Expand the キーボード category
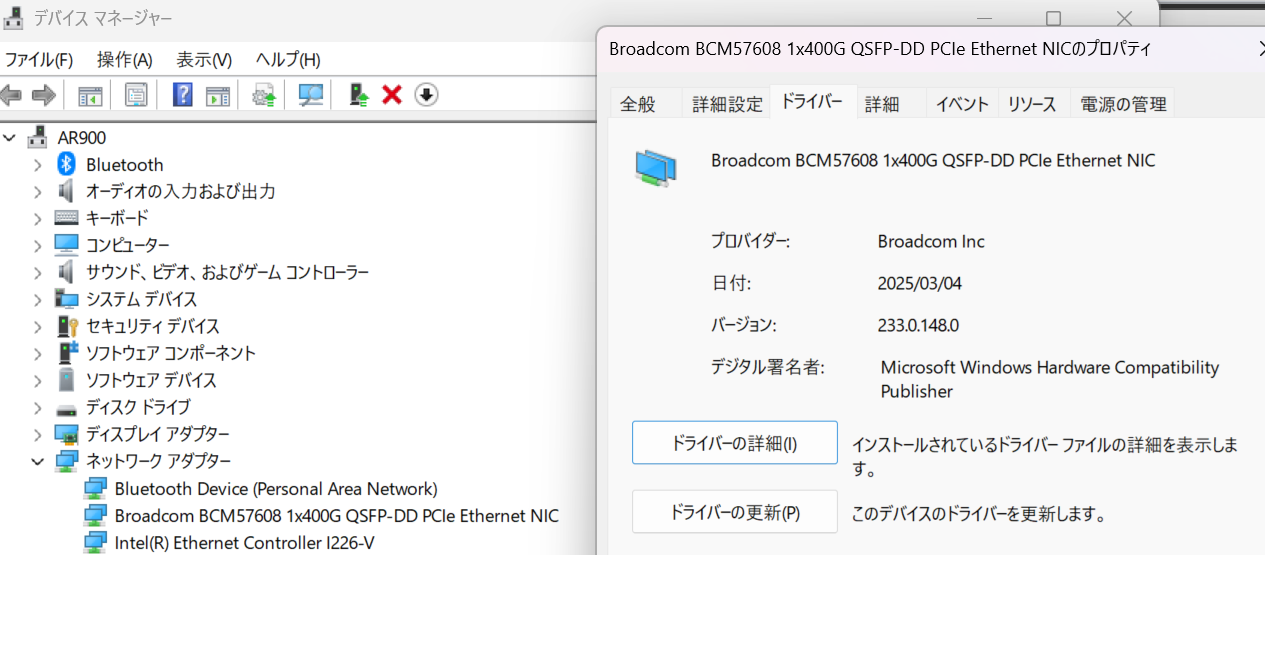Image resolution: width=1265 pixels, height=648 pixels. (37, 218)
